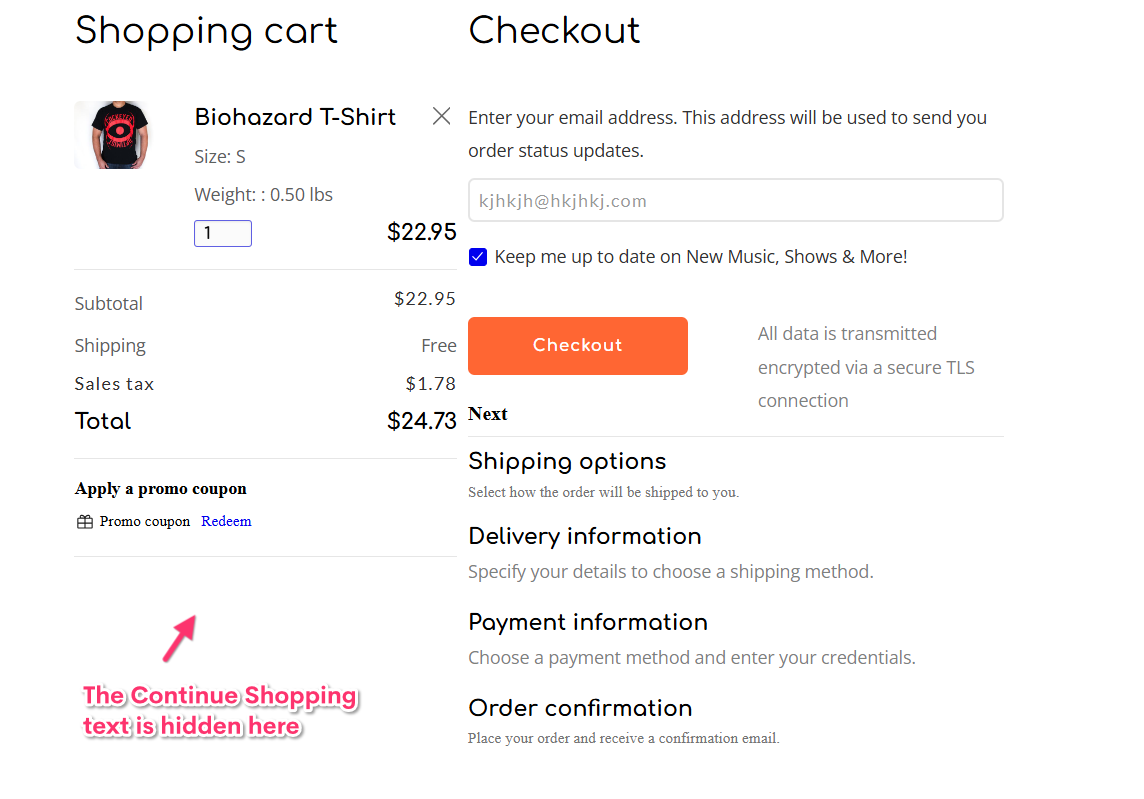Click the gift icon beside Promo coupon
Viewport: 1144px width, 799px height.
tap(85, 522)
